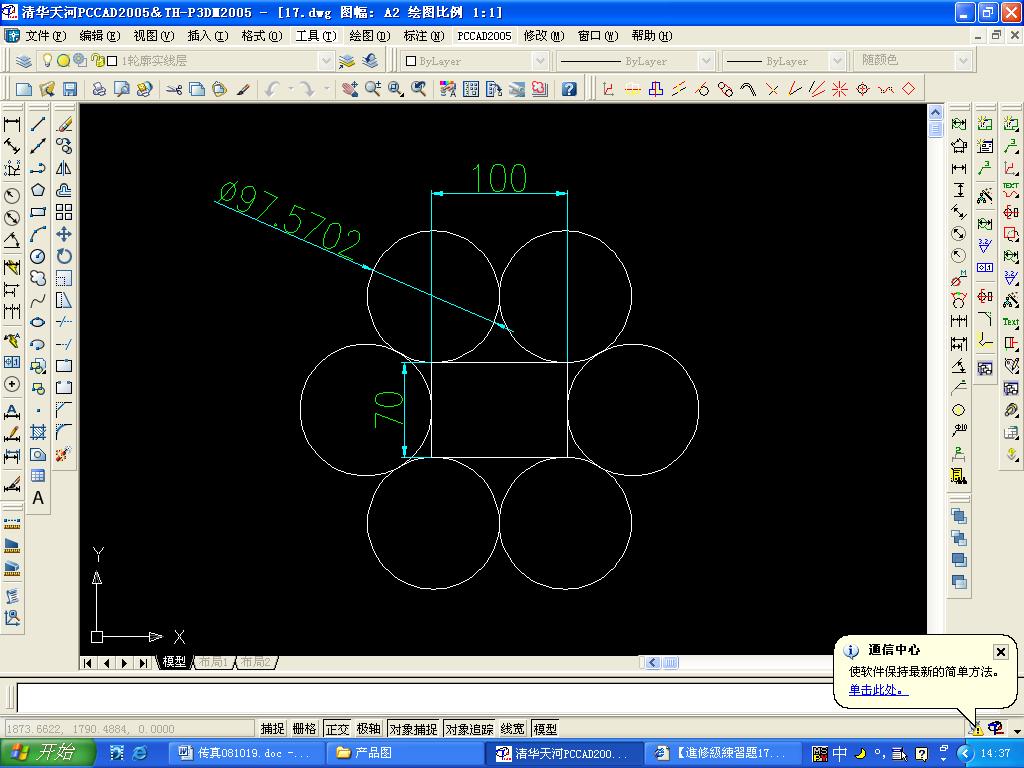
Task: Select the Aligned dimension tool
Action: (x=12, y=146)
